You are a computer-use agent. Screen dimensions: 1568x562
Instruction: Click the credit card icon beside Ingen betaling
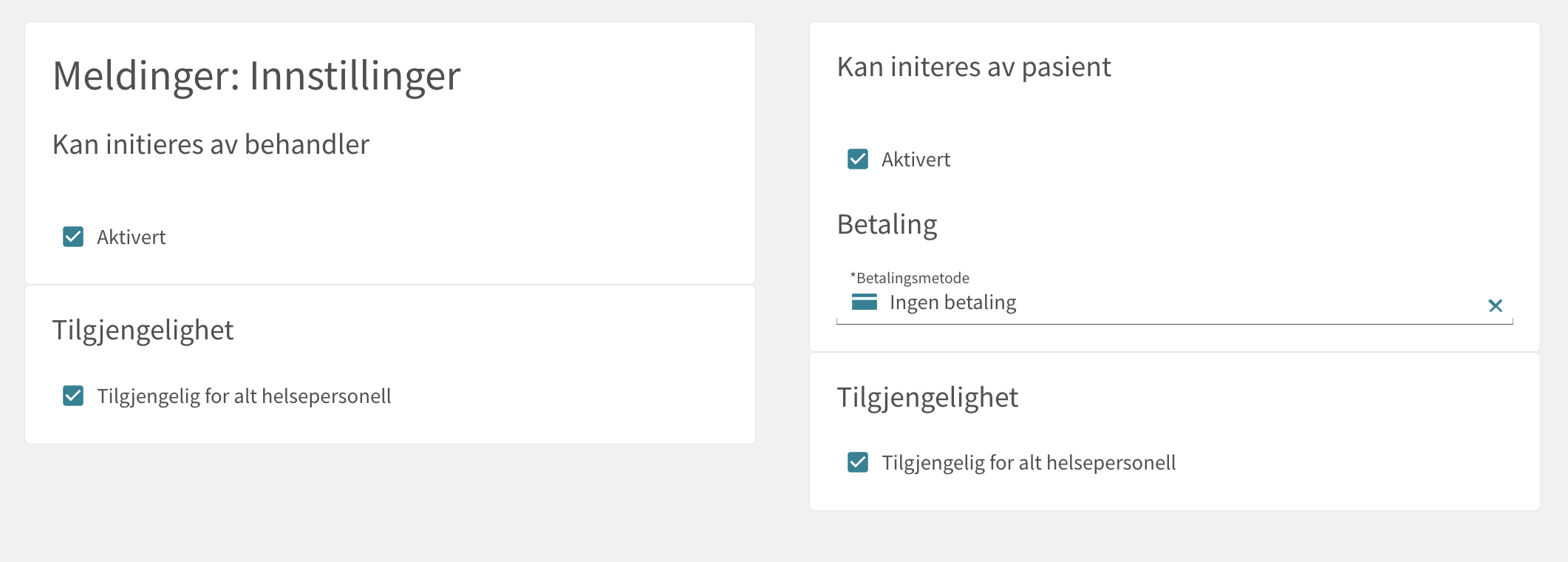[x=864, y=302]
